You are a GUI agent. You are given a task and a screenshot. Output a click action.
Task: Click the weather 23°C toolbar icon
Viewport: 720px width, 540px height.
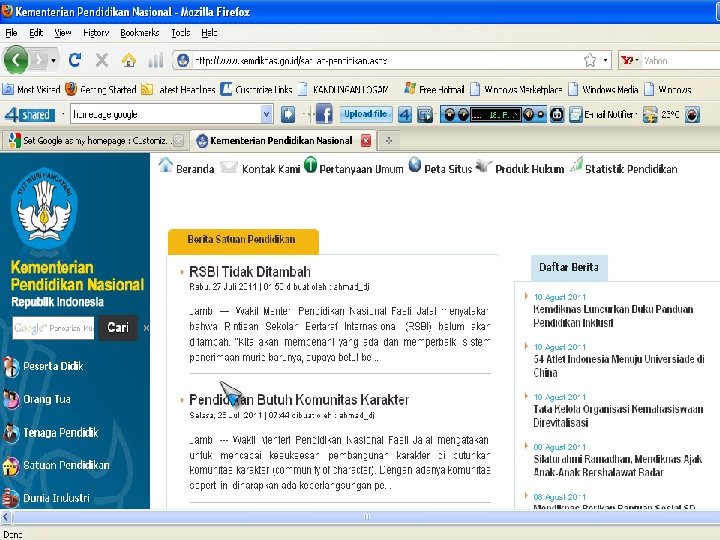coord(661,114)
